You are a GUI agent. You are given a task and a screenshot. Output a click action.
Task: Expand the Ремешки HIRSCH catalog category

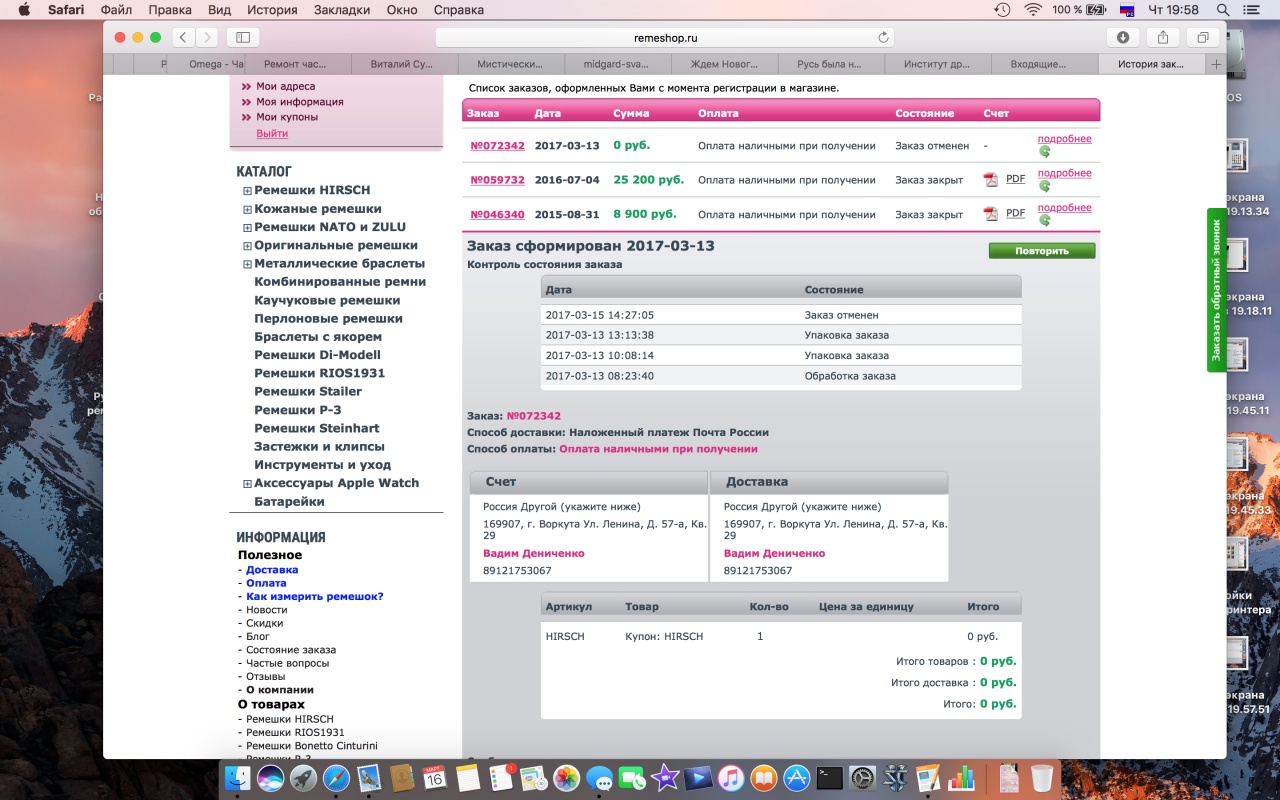pos(247,190)
